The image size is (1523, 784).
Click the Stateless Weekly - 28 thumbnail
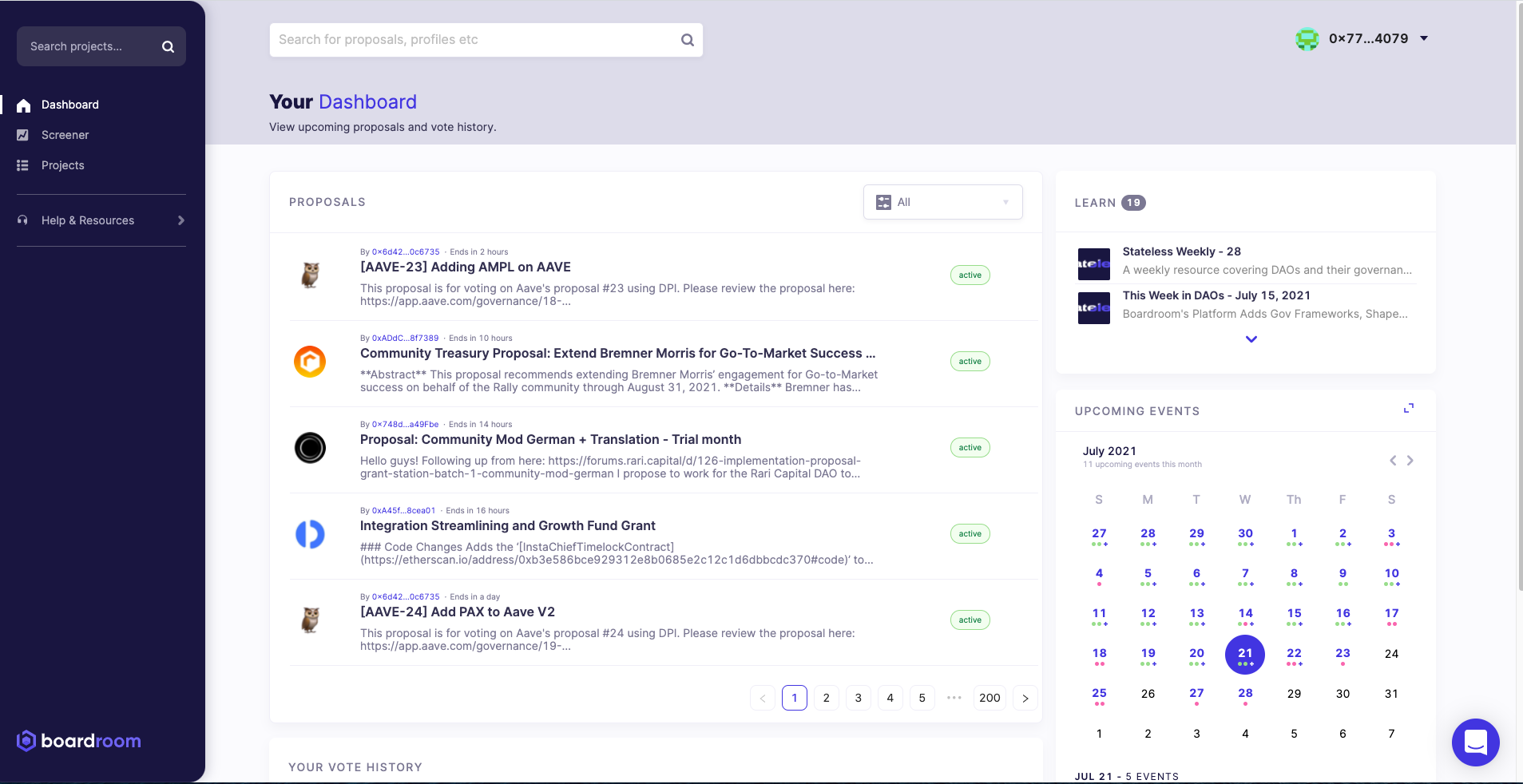[1094, 263]
